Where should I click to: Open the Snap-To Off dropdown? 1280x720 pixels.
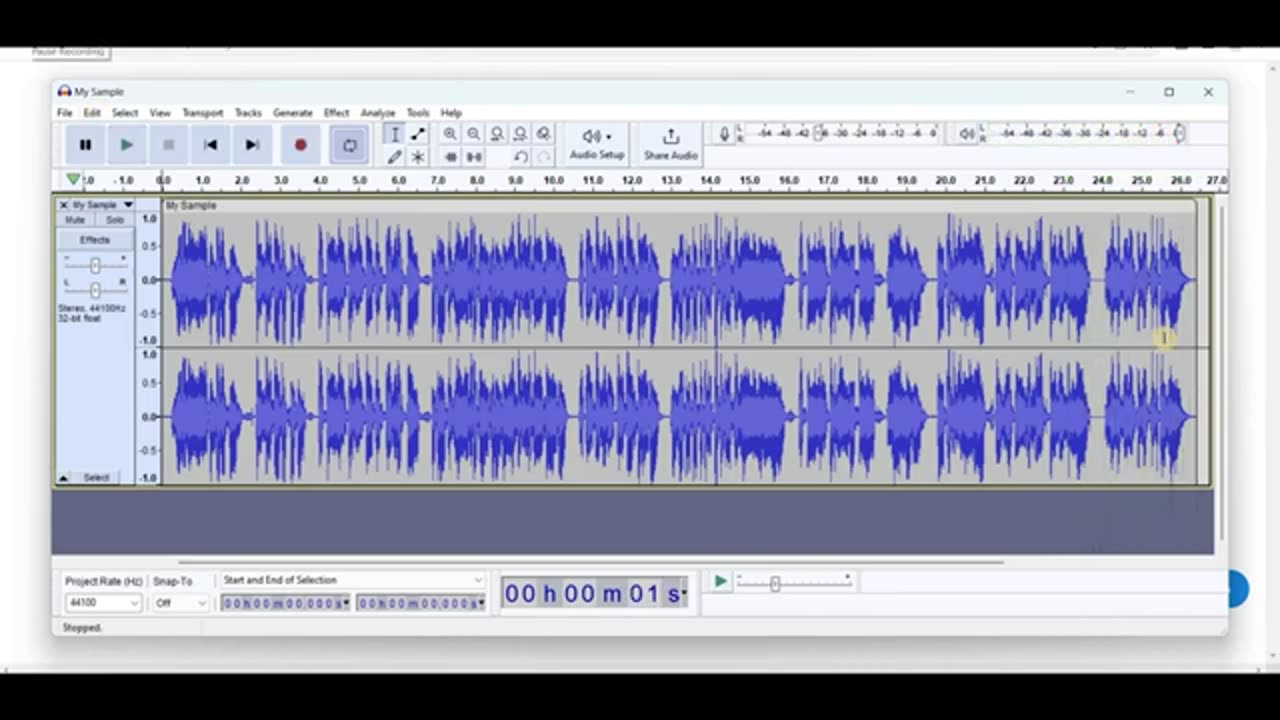click(x=181, y=603)
